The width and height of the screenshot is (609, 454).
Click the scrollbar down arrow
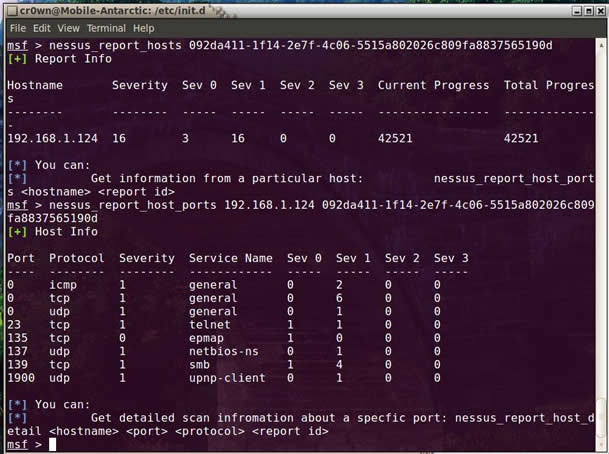(x=601, y=445)
